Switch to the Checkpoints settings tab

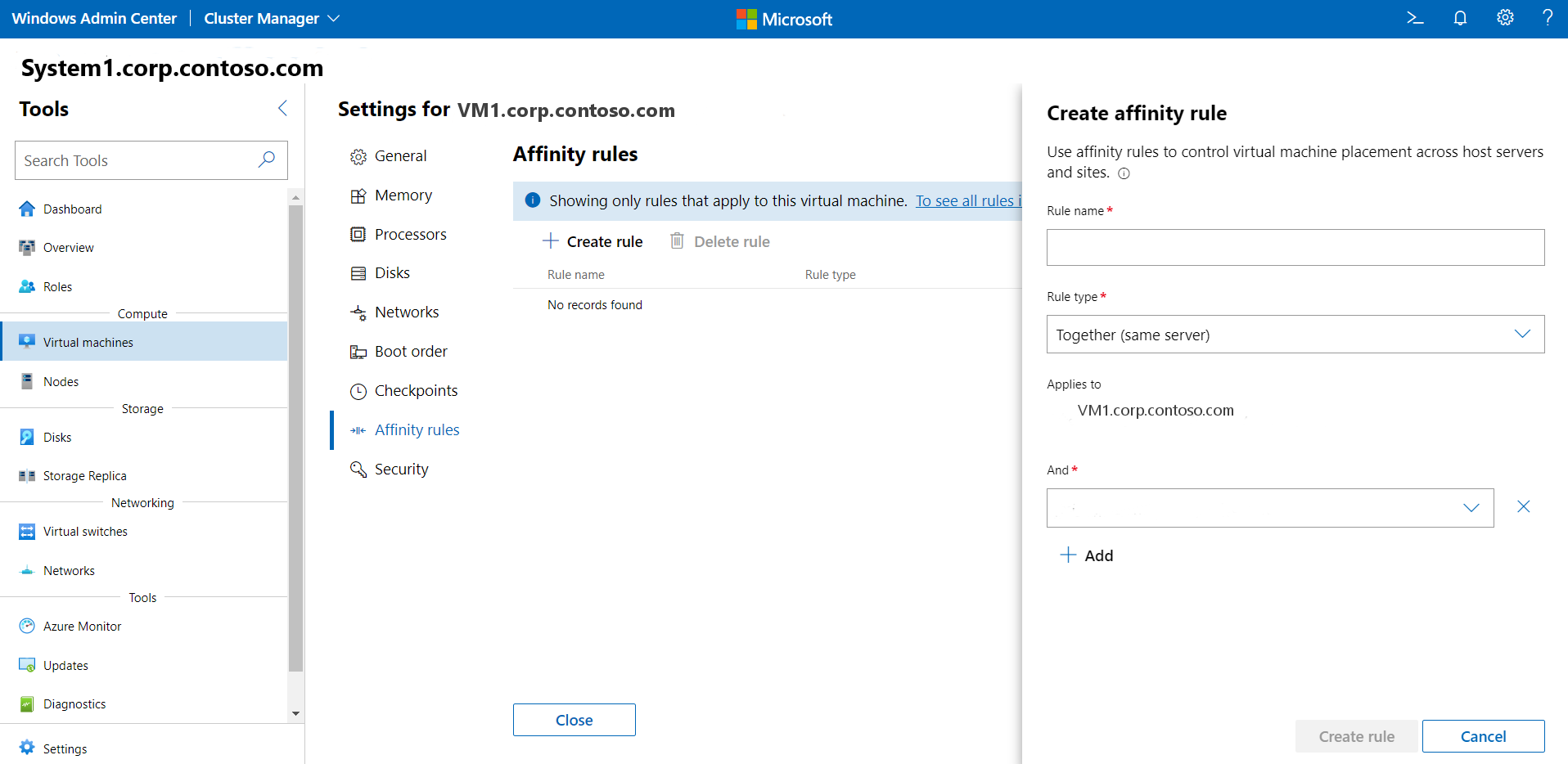416,391
